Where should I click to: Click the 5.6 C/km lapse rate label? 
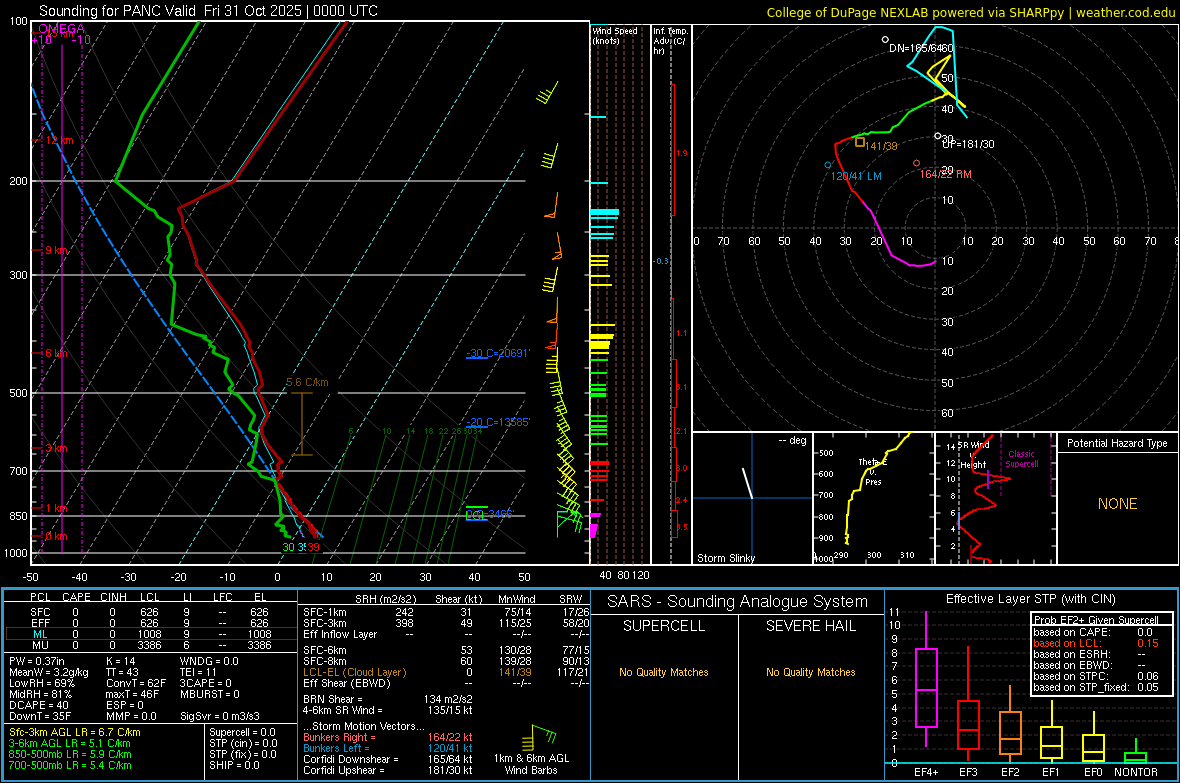pyautogui.click(x=307, y=382)
